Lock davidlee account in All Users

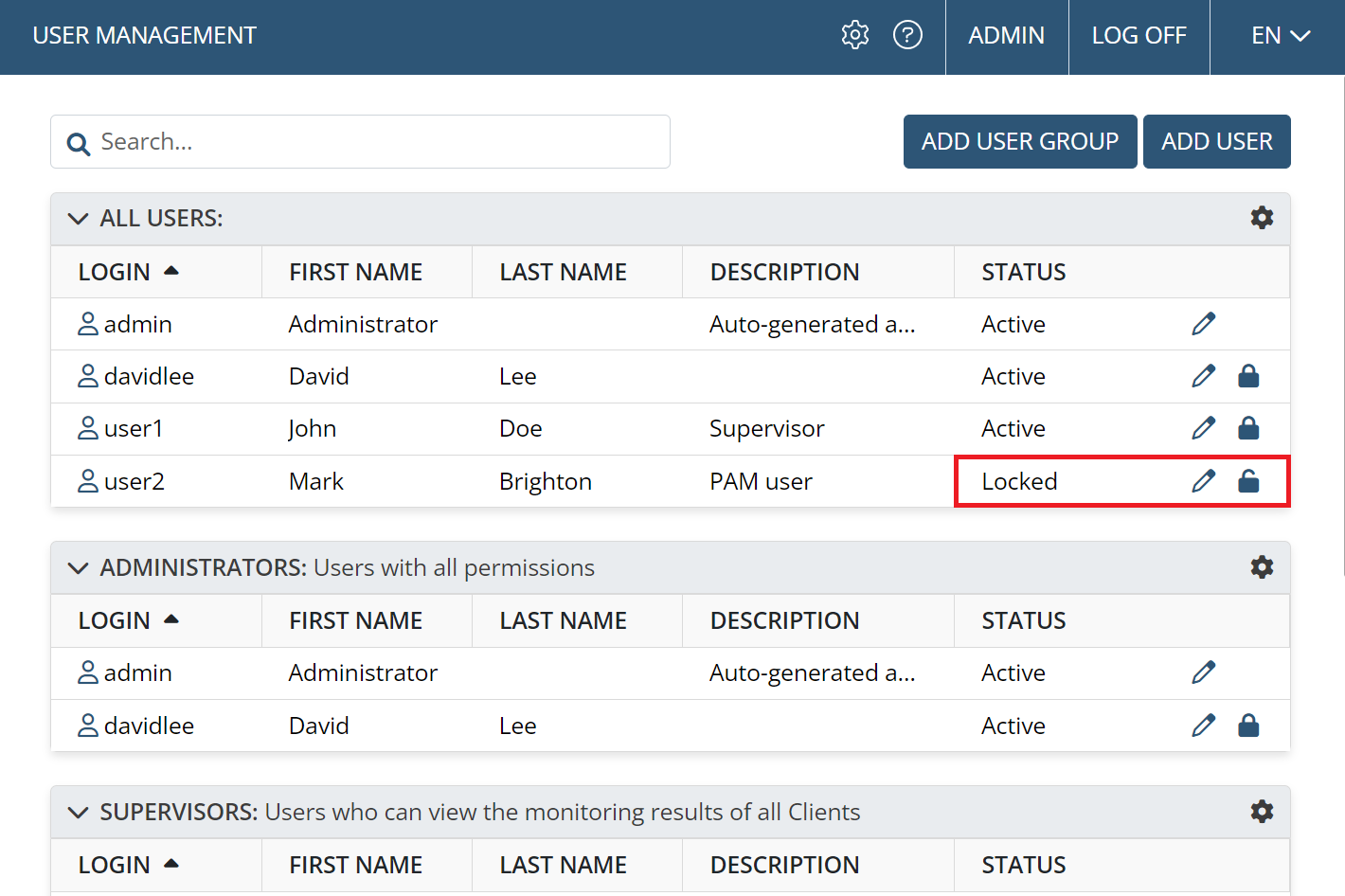1248,376
